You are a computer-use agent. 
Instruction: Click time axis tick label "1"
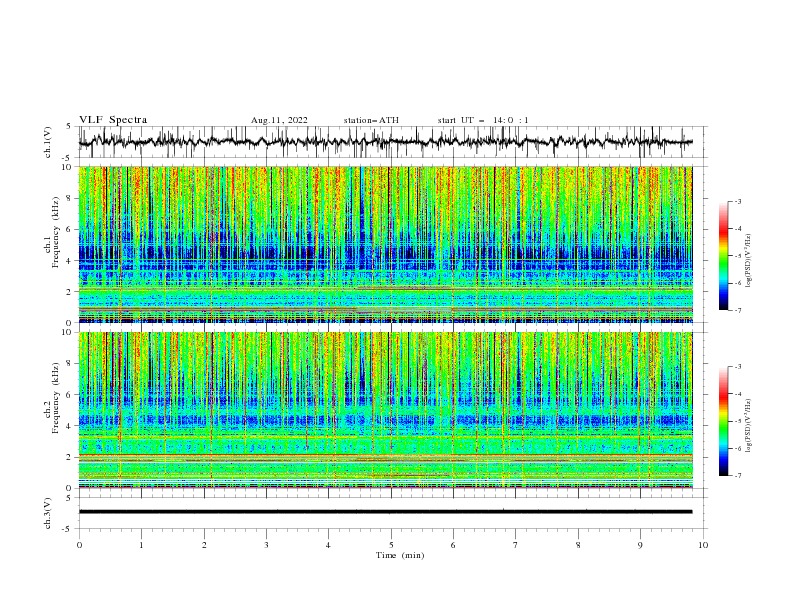click(141, 545)
